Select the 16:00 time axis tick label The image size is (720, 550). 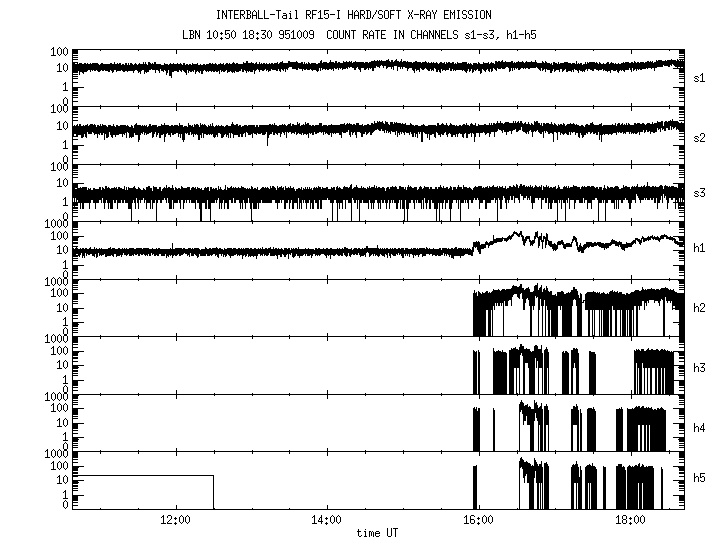(x=478, y=521)
